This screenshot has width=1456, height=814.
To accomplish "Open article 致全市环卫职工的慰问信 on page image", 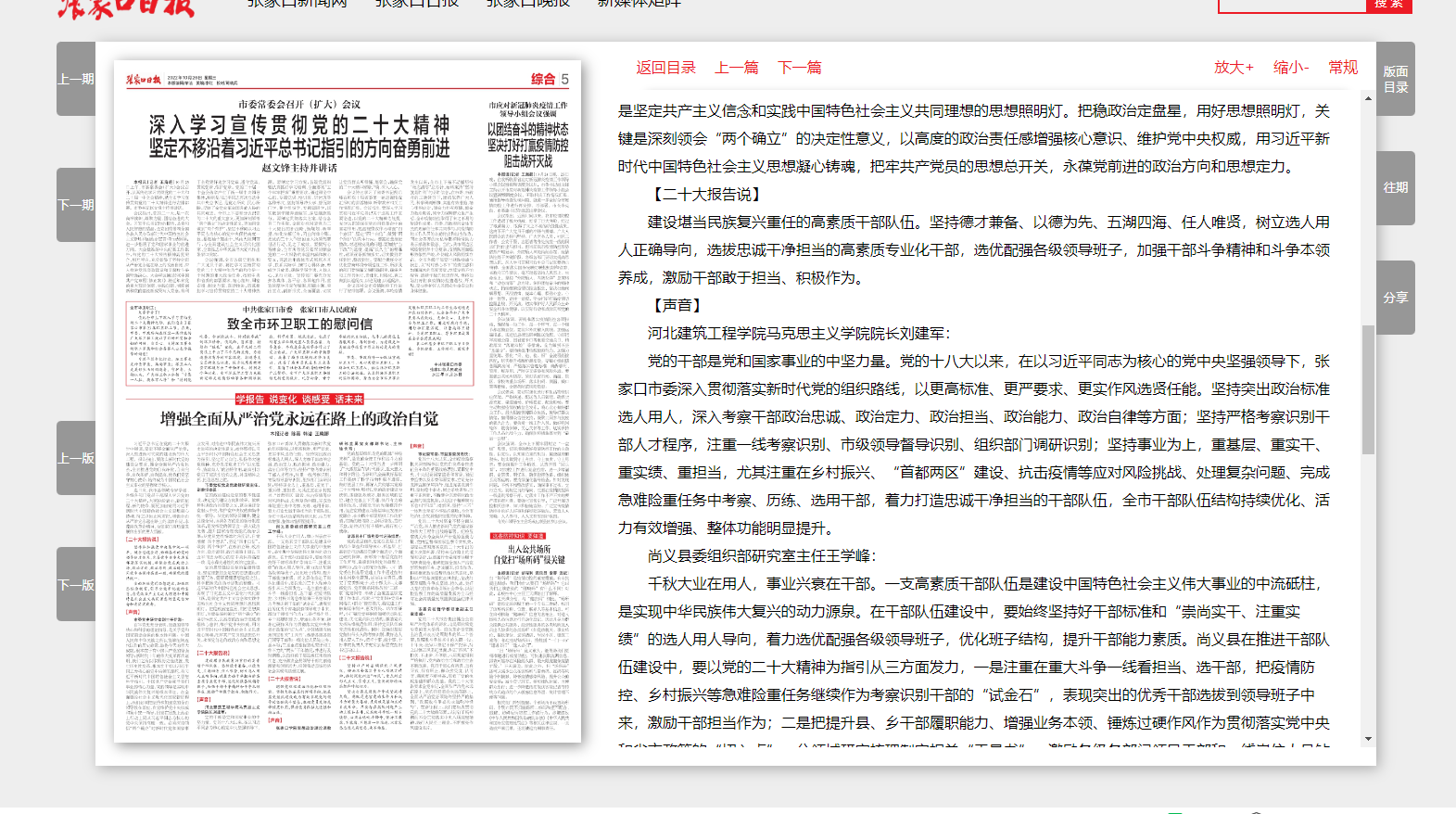I will tap(299, 324).
